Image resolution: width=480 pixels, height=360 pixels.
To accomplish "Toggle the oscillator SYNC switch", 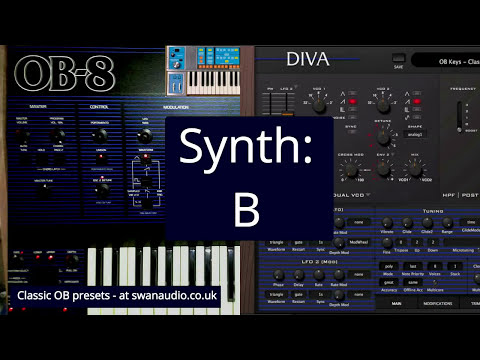I will pos(351,132).
